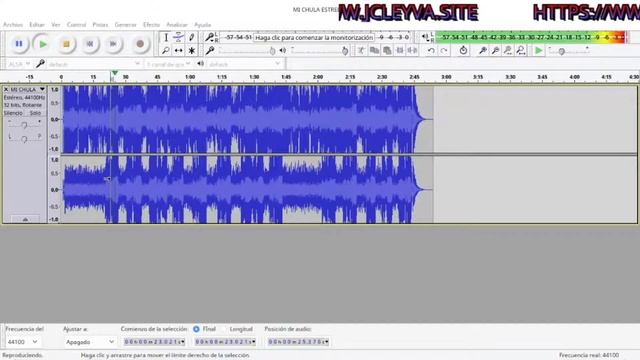Image resolution: width=640 pixels, height=360 pixels.
Task: Open the Ajustar a snap dropdown
Action: tap(90, 342)
